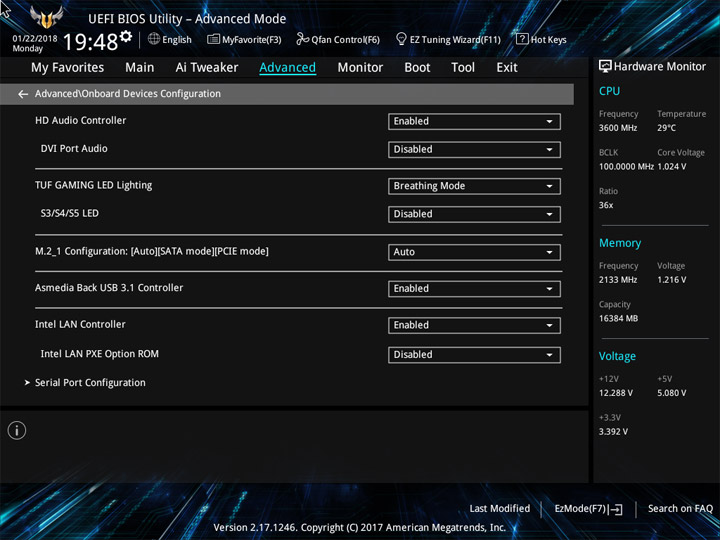Click +3.3V value 3.392 V
The width and height of the screenshot is (720, 540).
tap(613, 432)
